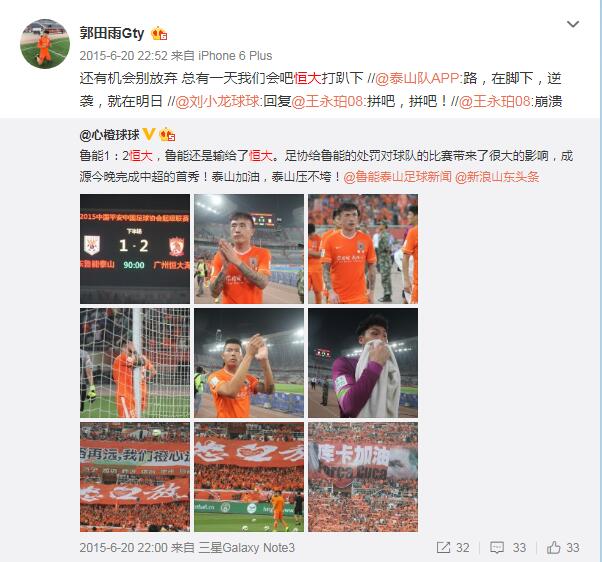Click the 2015-6-20 22:52 timestamp link
The width and height of the screenshot is (602, 562).
tap(124, 56)
